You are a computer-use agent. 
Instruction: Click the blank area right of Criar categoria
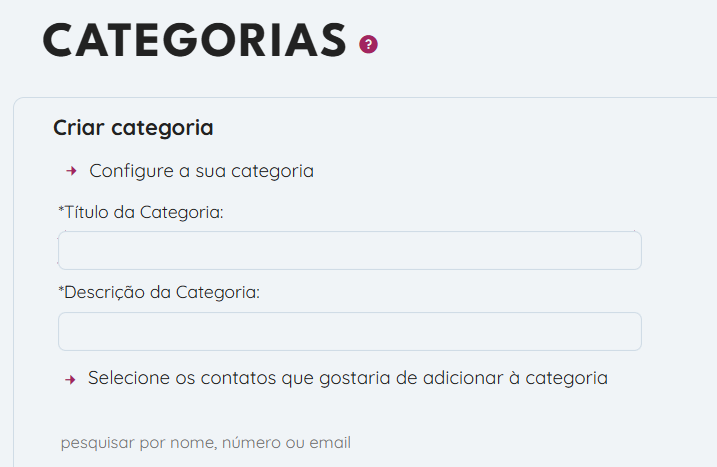point(450,128)
